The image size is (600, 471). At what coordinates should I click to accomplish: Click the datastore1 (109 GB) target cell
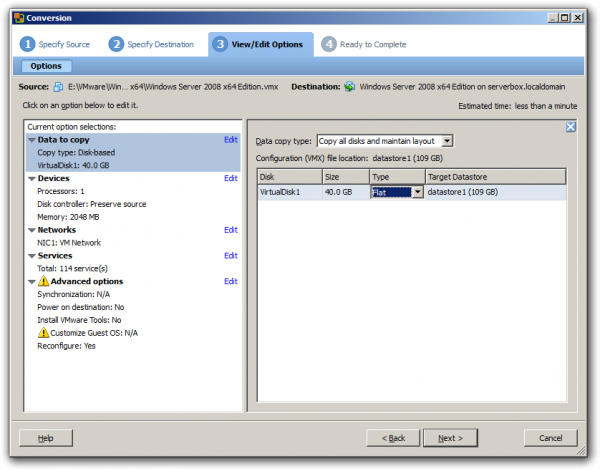click(x=496, y=192)
